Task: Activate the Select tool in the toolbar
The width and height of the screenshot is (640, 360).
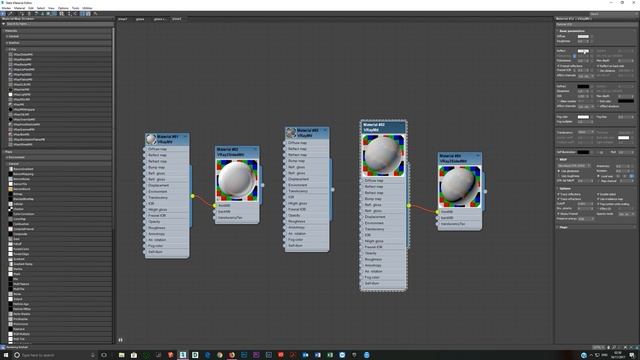Action: tap(3, 13)
